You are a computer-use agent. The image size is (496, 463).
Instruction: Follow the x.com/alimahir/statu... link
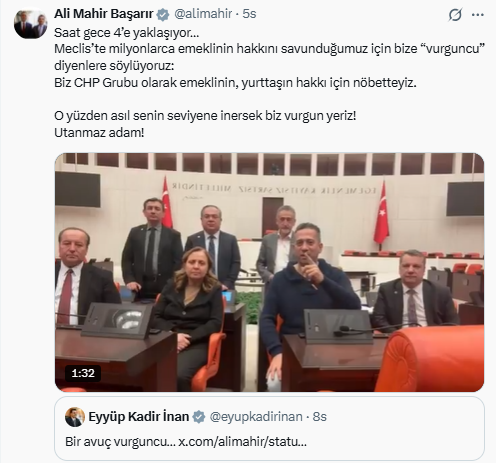242,442
